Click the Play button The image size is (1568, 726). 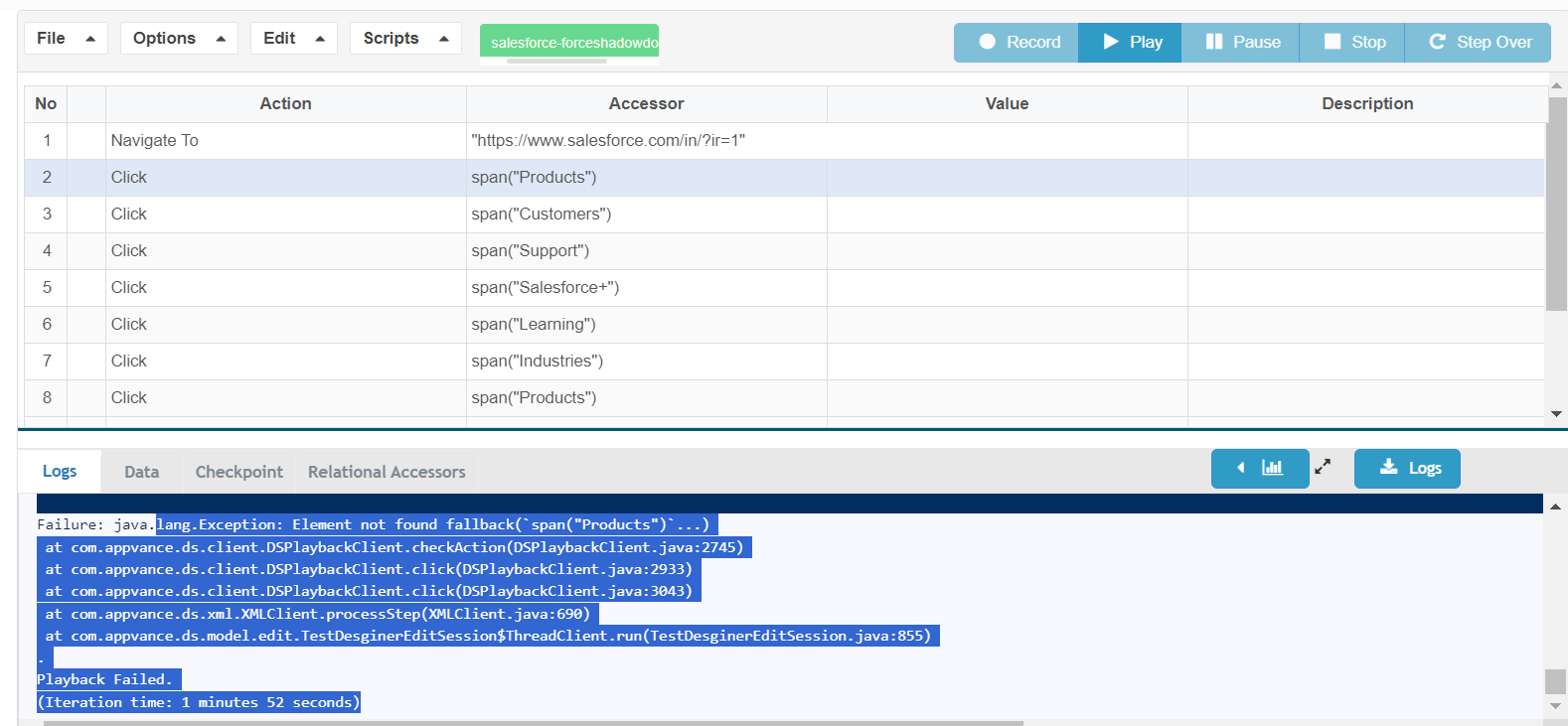[1130, 42]
